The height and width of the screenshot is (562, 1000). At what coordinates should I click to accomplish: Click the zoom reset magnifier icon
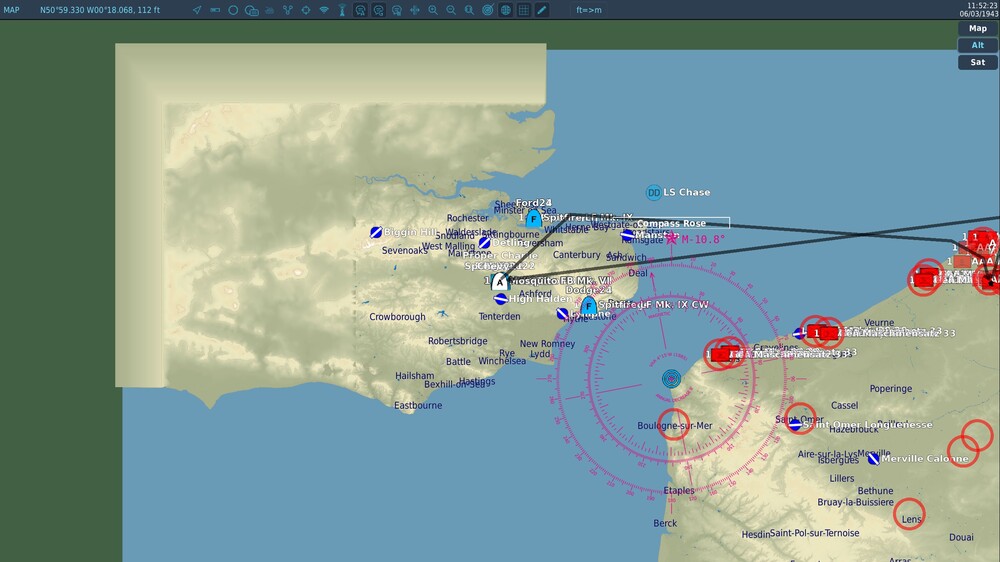(469, 10)
